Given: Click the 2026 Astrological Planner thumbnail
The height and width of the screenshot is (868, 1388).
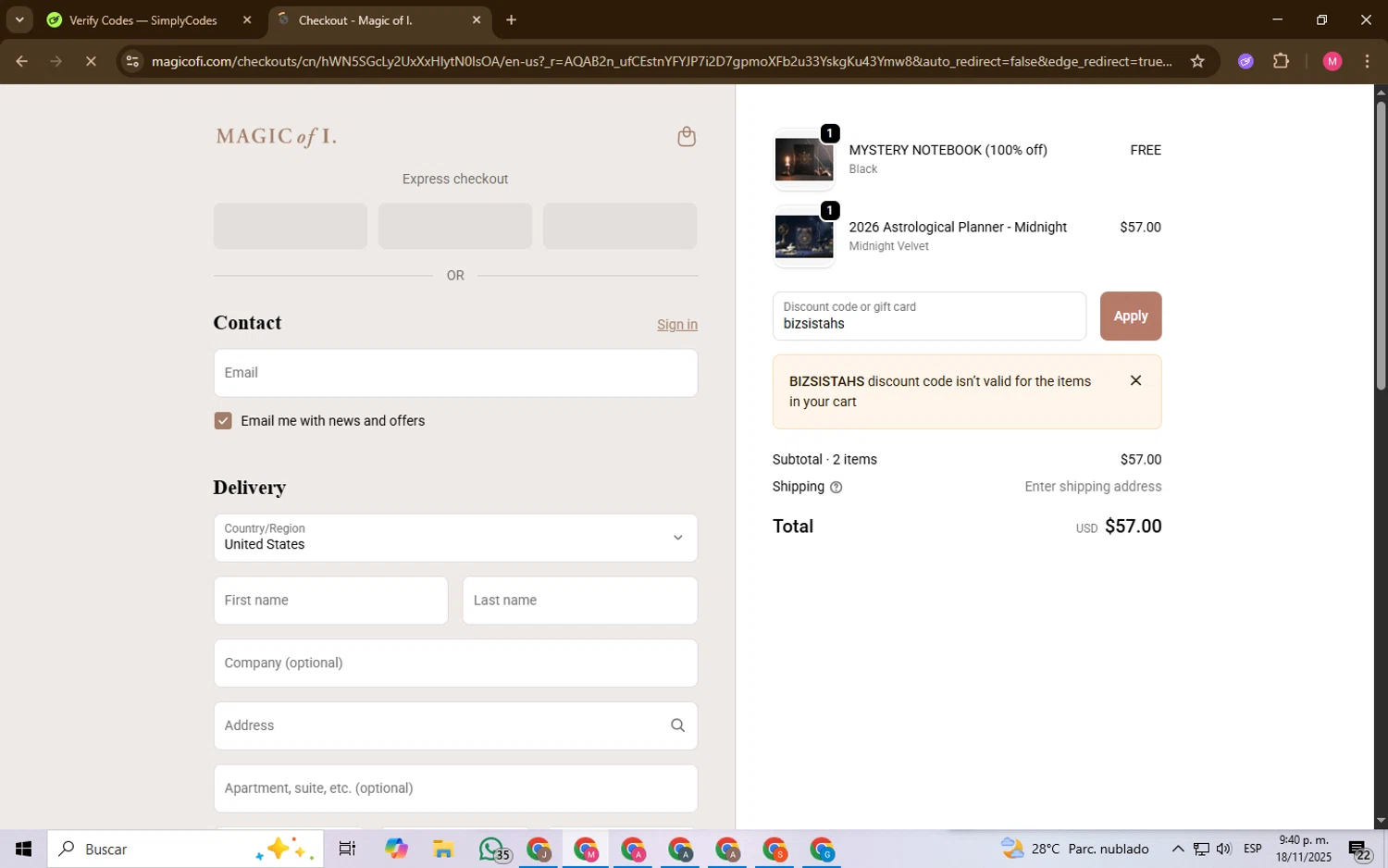Looking at the screenshot, I should 803,237.
